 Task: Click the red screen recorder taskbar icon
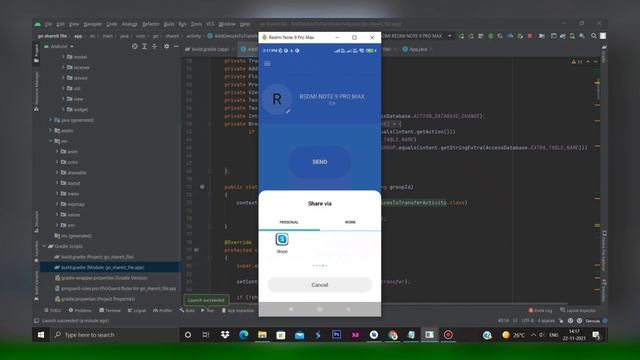pyautogui.click(x=448, y=335)
